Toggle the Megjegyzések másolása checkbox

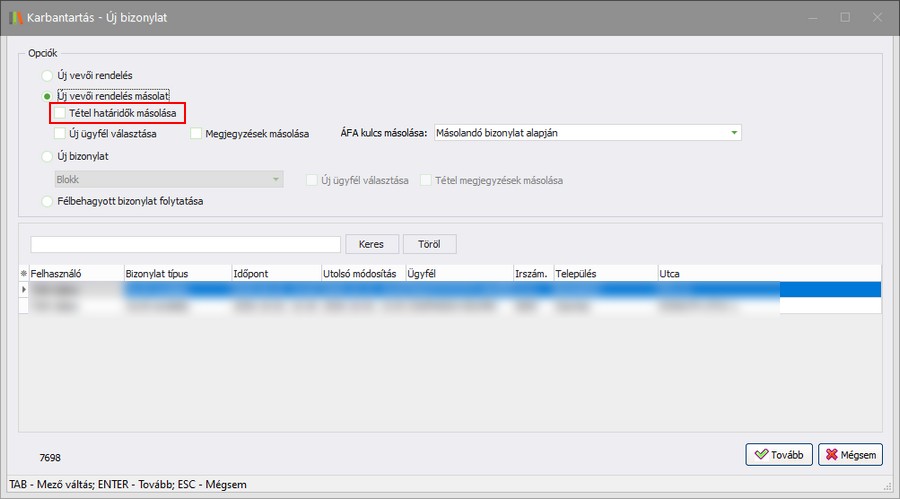[x=197, y=133]
